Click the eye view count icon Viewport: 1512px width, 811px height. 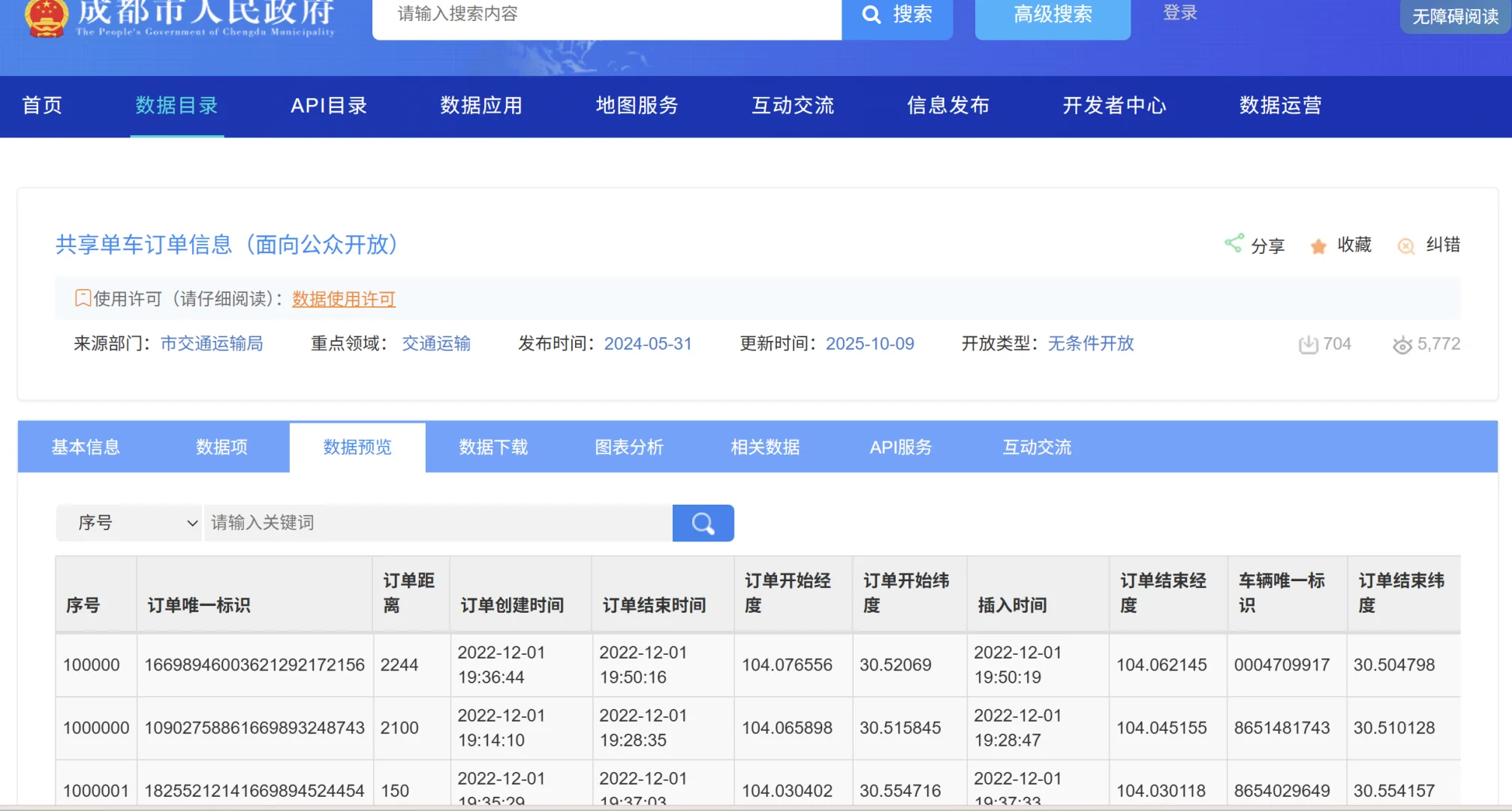[1402, 345]
